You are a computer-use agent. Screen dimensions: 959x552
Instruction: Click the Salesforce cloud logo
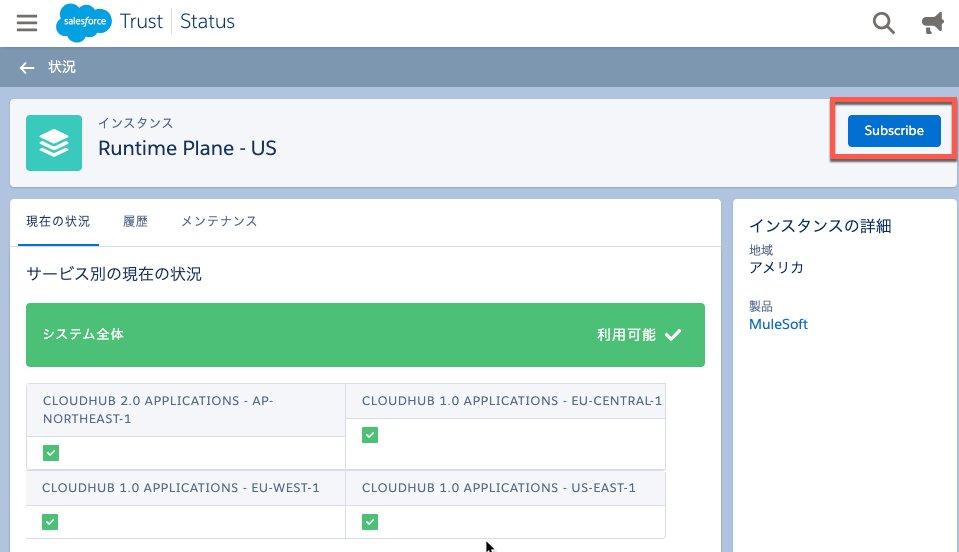pyautogui.click(x=84, y=23)
